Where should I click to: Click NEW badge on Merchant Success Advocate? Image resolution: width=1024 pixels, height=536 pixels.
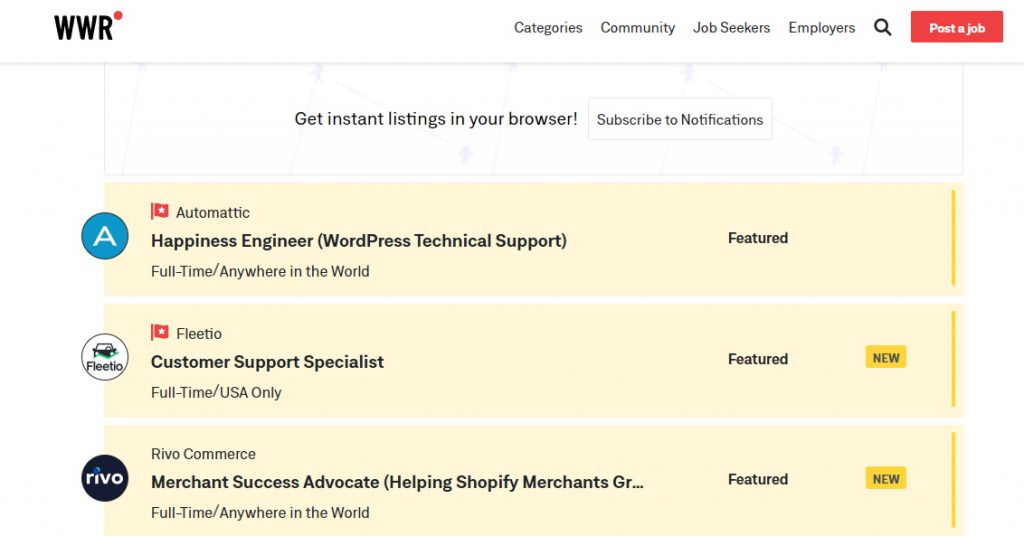[885, 479]
